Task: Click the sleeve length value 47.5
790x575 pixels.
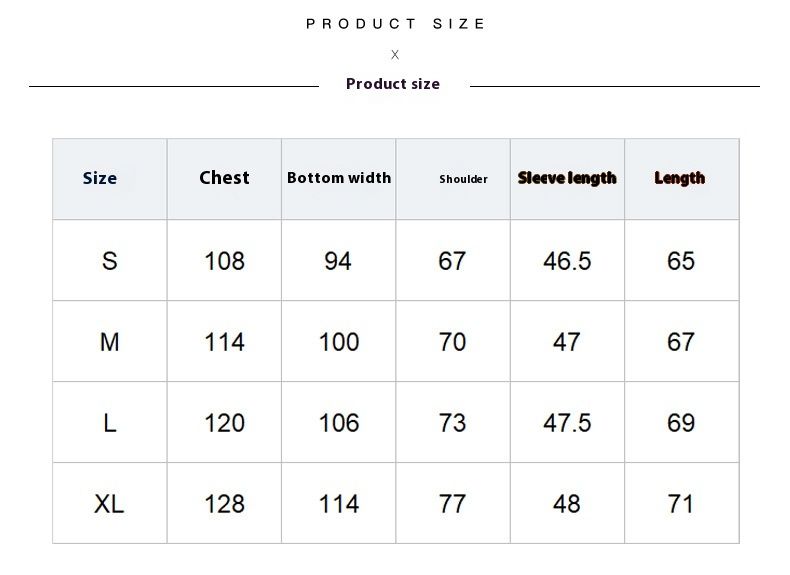Action: coord(567,423)
